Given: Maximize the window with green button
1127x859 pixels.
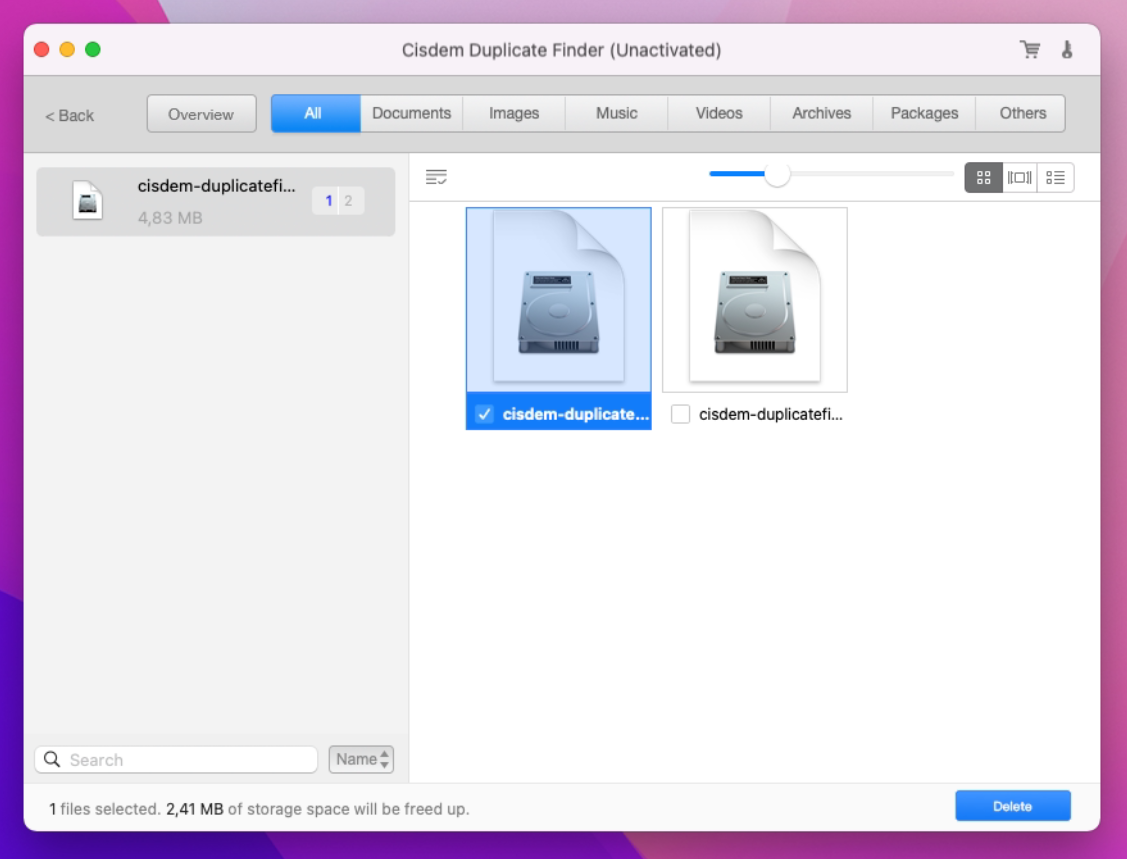Looking at the screenshot, I should [93, 50].
